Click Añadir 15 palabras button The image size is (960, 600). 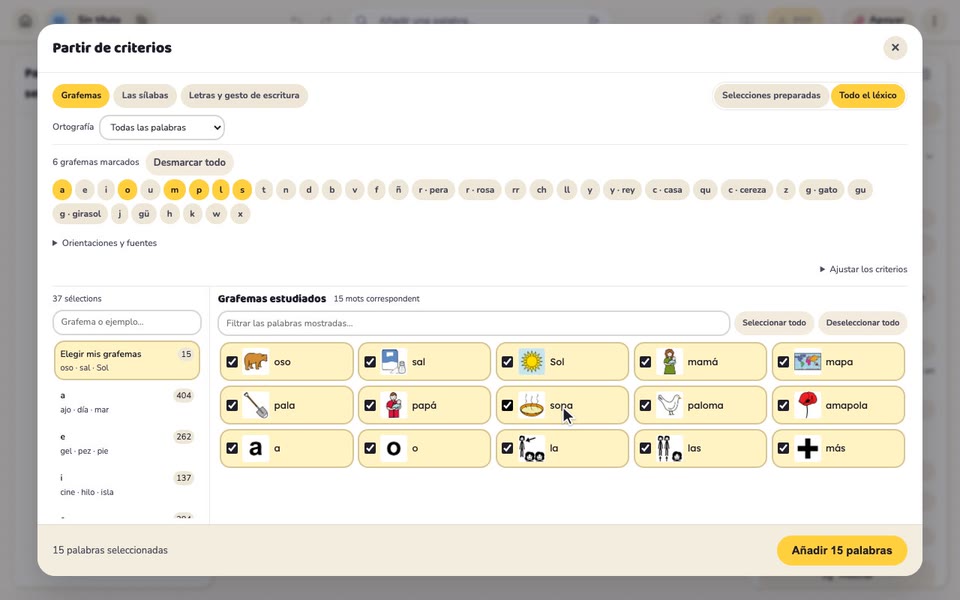click(x=842, y=550)
